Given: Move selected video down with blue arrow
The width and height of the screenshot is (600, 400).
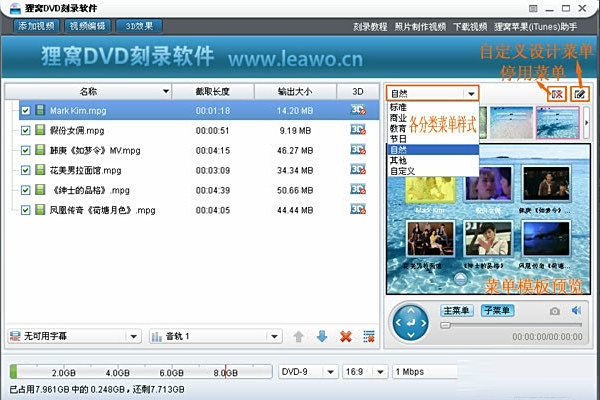Looking at the screenshot, I should pos(322,336).
